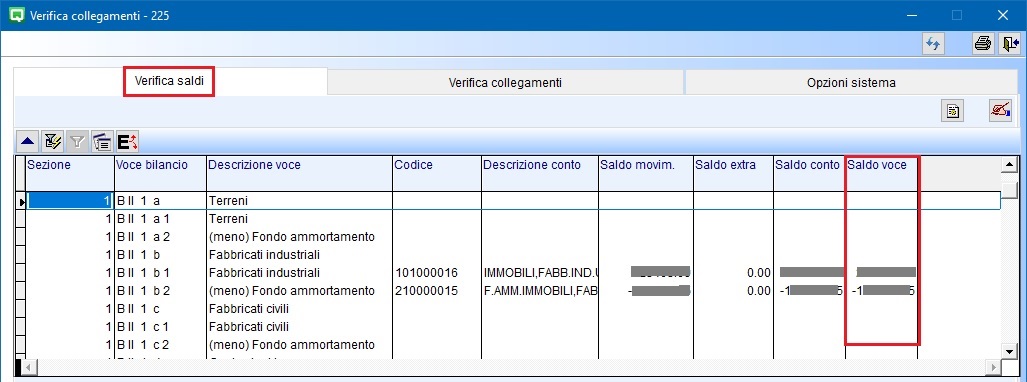Click the horizontal scrollbar right arrow
Viewport: 1027px width, 382px height.
click(x=995, y=367)
